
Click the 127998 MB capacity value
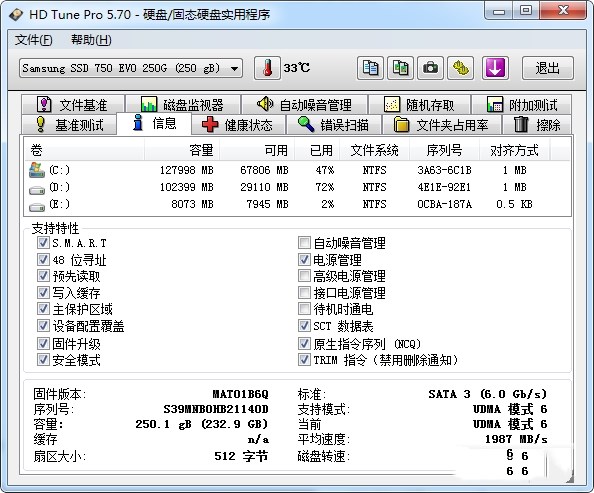[186, 170]
